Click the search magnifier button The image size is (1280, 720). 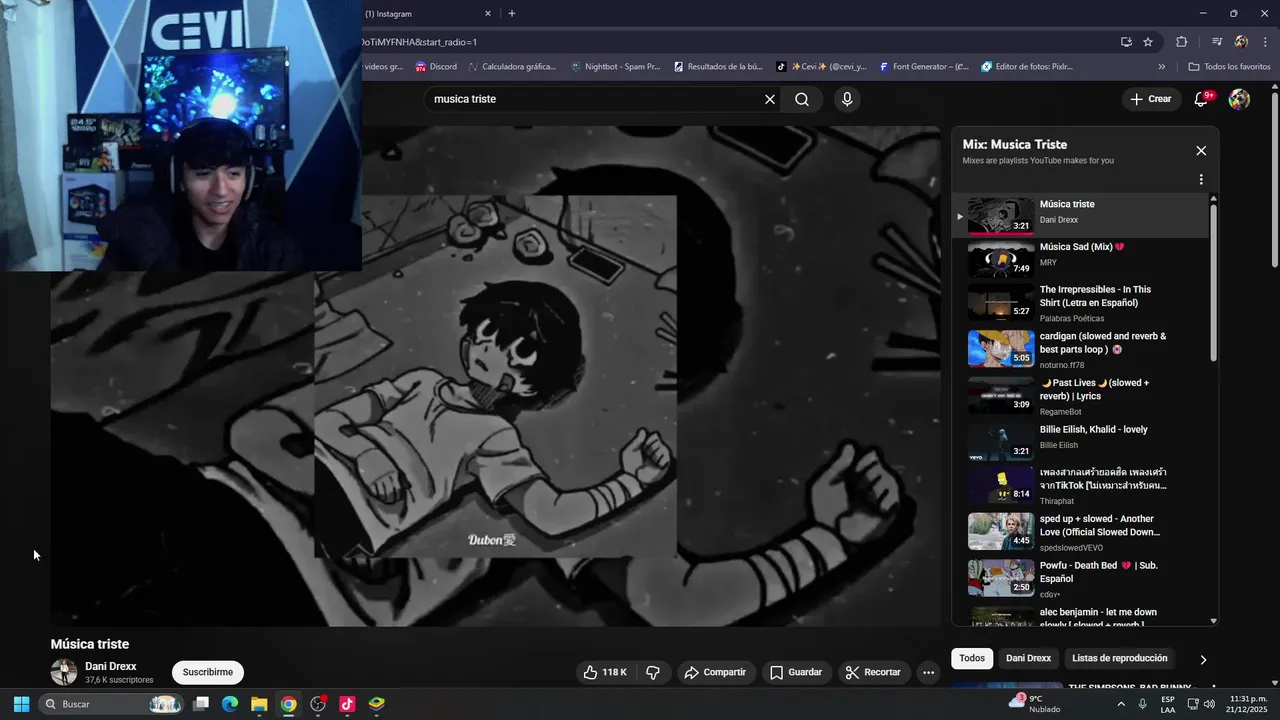[x=802, y=99]
